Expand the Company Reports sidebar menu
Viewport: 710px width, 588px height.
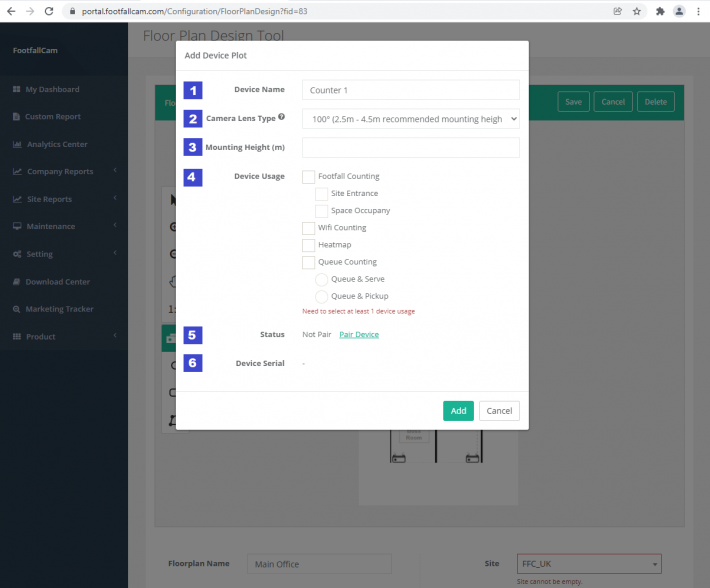pyautogui.click(x=64, y=172)
